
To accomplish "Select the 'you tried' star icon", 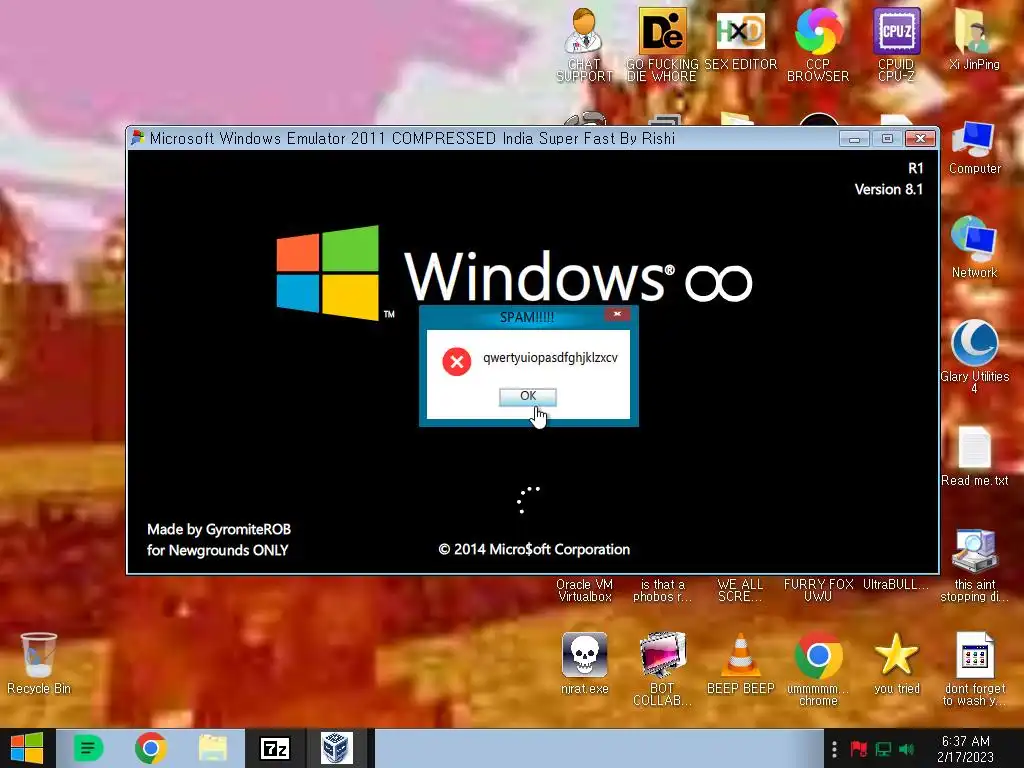I will pyautogui.click(x=896, y=663).
